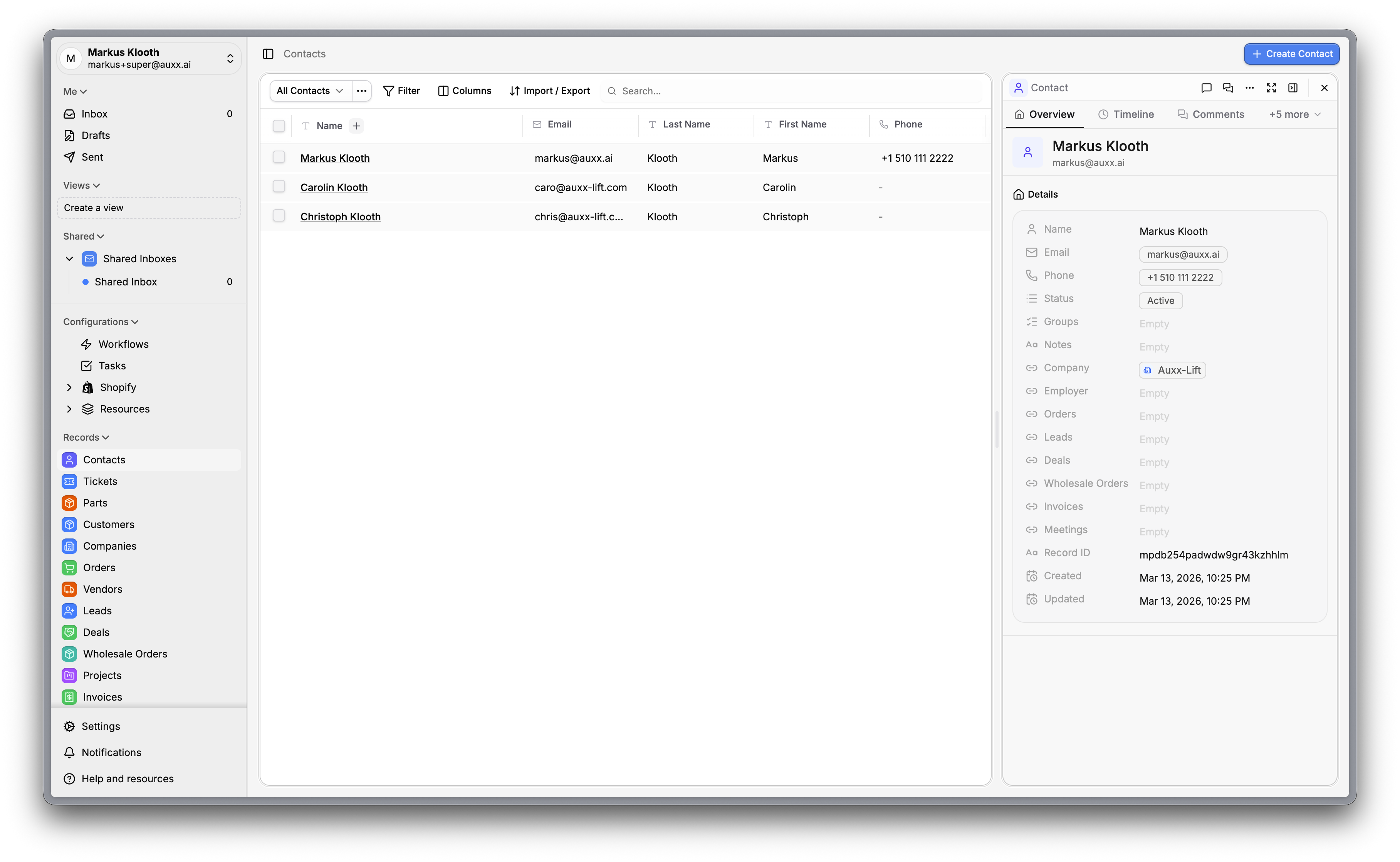Open the Columns settings

(464, 91)
